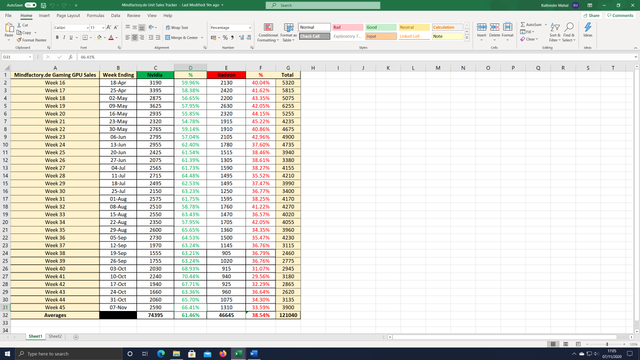Switch to the Page Layout ribbon tab
Image resolution: width=640 pixels, height=360 pixels.
[68, 16]
